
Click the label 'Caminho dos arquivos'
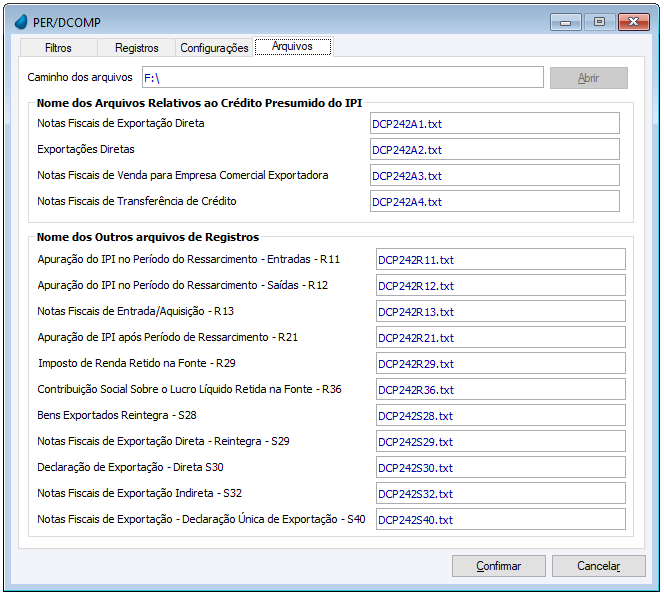coord(80,77)
